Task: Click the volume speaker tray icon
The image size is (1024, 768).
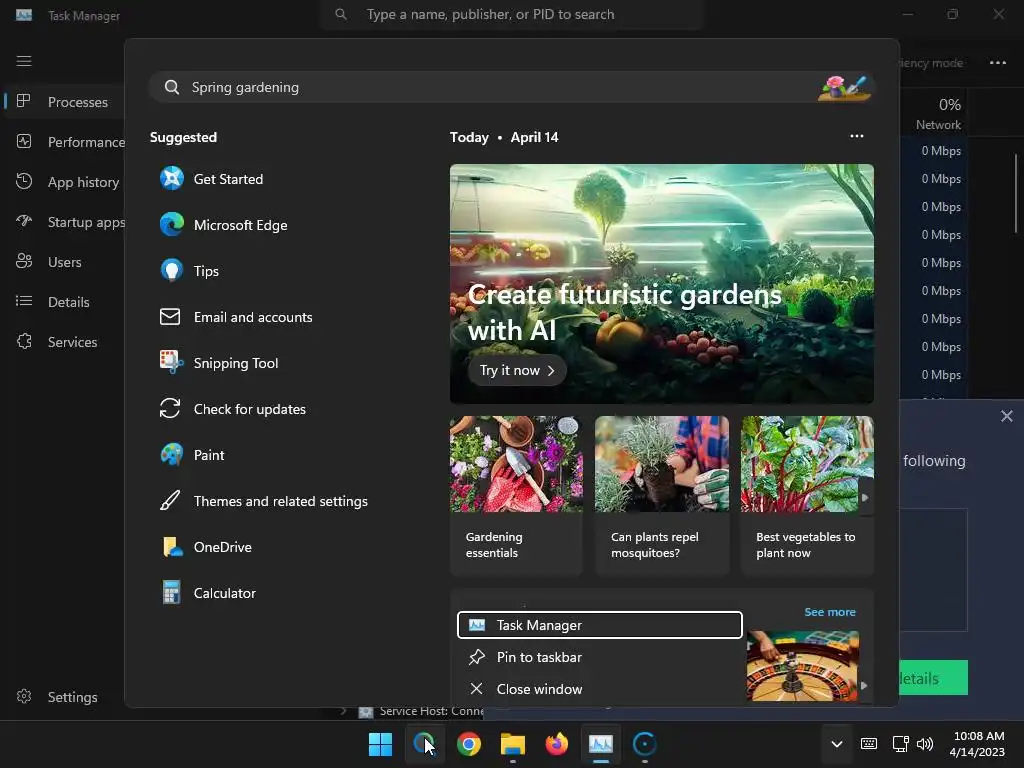Action: click(925, 744)
